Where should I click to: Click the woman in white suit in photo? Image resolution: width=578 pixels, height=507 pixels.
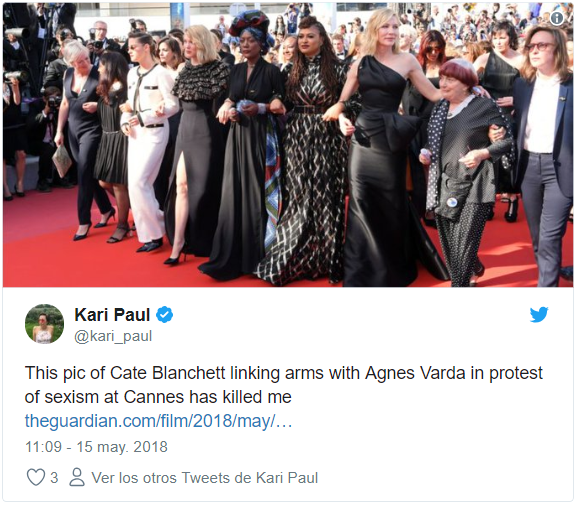[x=147, y=147]
